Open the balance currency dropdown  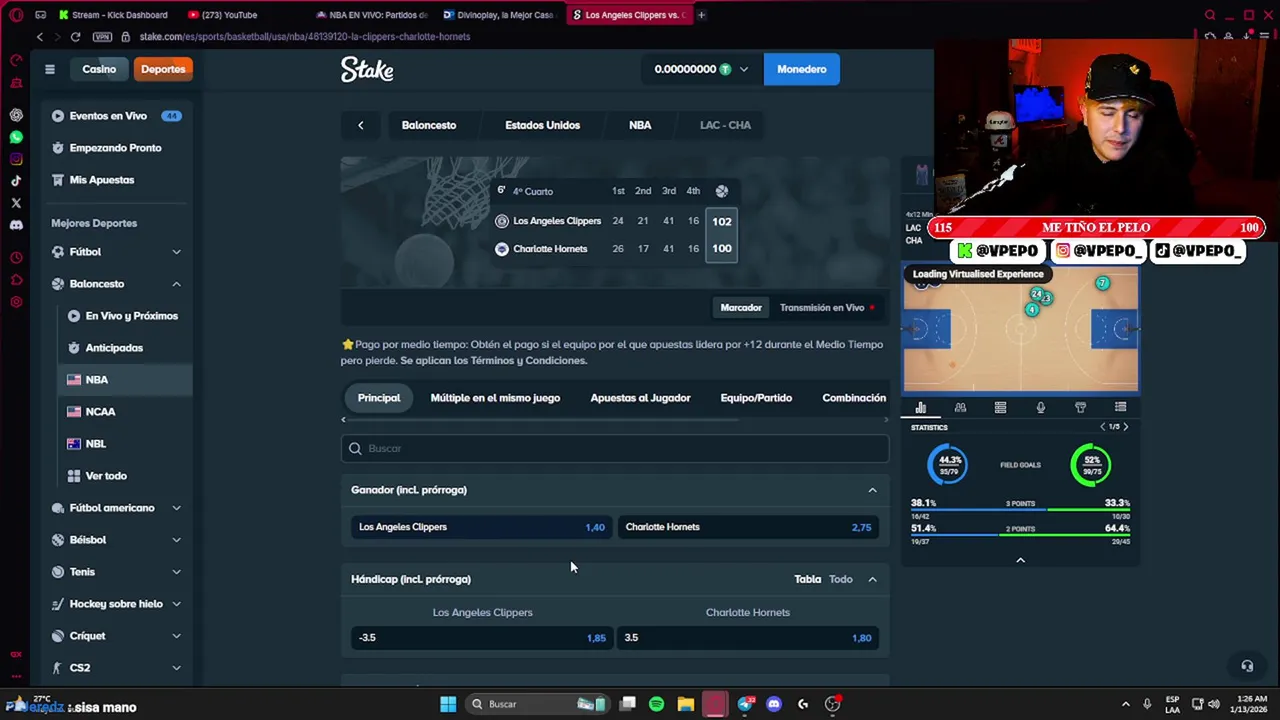pyautogui.click(x=743, y=69)
